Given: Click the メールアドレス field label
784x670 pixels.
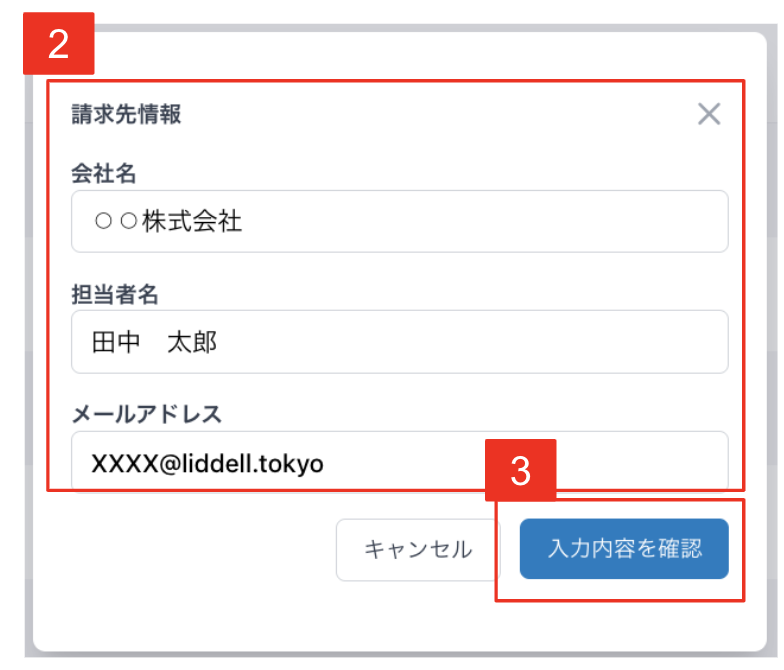Looking at the screenshot, I should click(147, 414).
